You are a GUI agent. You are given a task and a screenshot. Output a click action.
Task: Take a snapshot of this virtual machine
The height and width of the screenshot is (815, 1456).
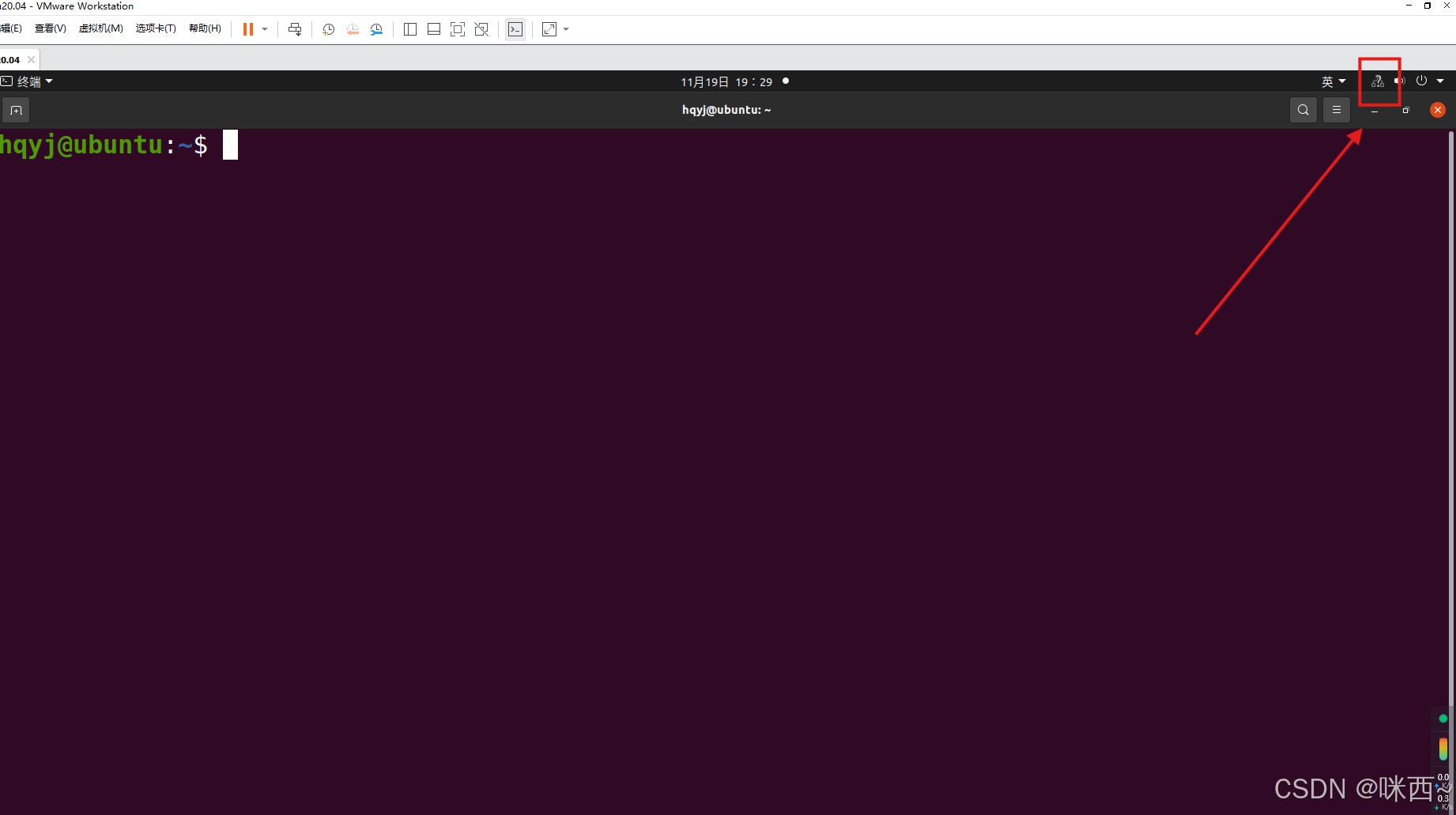329,29
